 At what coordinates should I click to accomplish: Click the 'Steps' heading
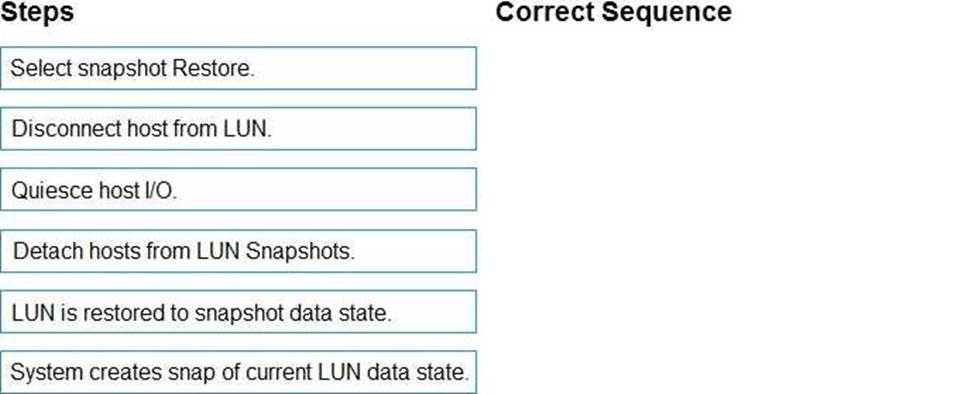point(37,12)
